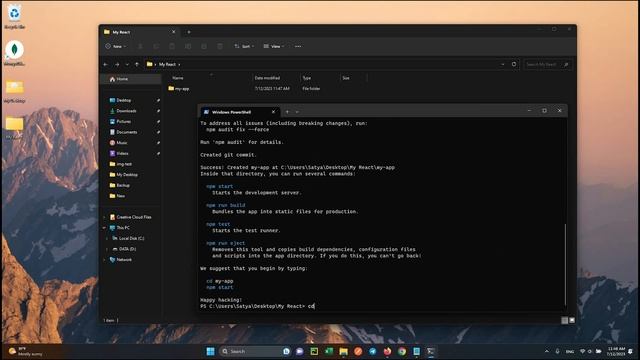
Task: Open Excel from the taskbar
Action: tap(329, 351)
